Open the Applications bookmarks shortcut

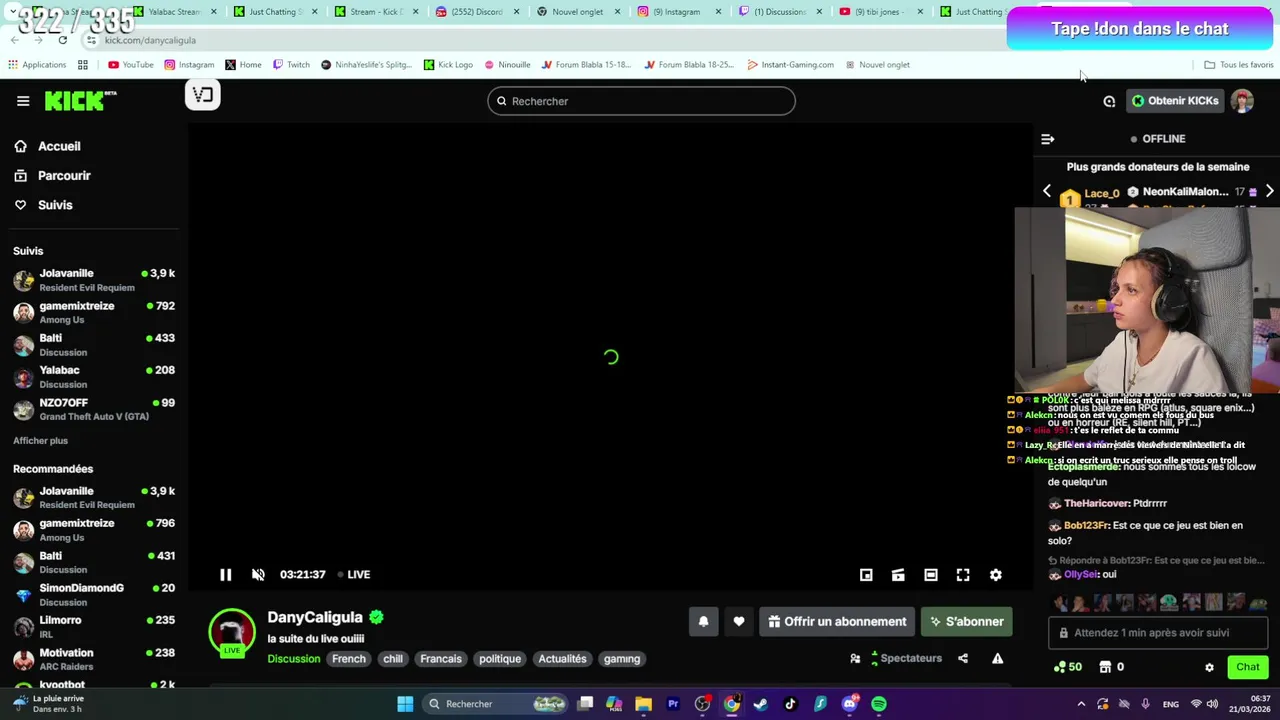click(37, 65)
